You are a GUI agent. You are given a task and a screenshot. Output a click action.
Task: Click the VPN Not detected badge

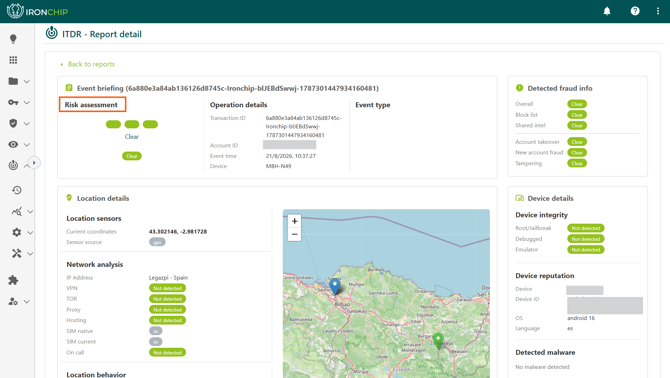point(168,288)
